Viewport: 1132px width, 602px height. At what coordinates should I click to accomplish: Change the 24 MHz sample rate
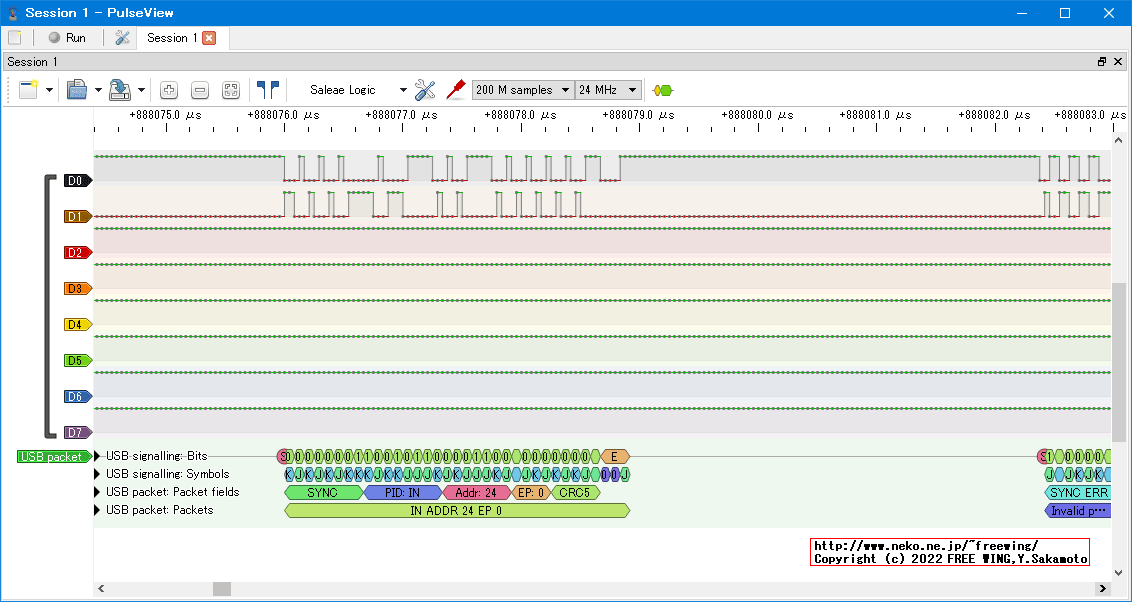[608, 90]
